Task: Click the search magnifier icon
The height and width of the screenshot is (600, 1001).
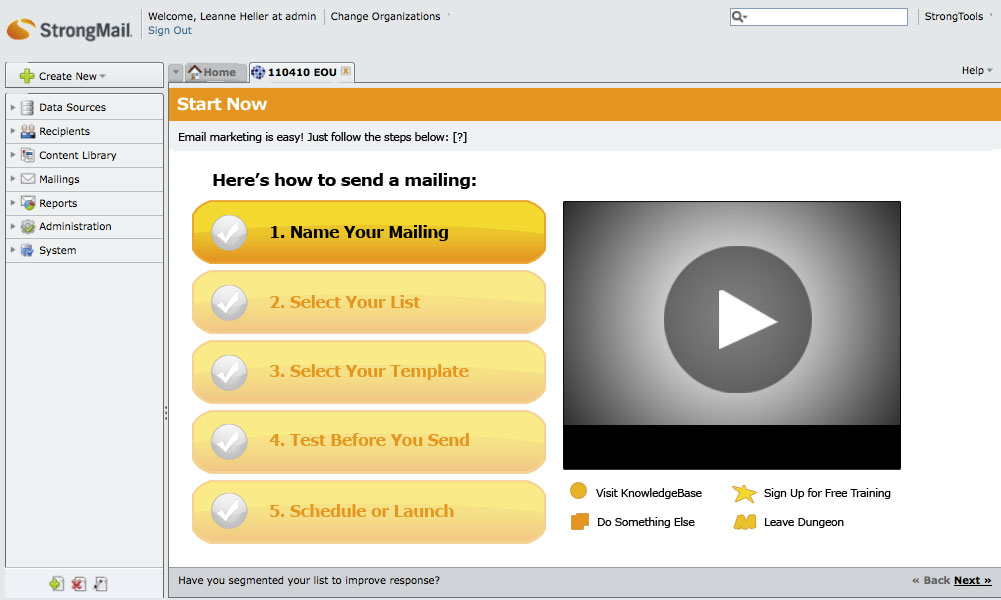Action: [x=739, y=17]
